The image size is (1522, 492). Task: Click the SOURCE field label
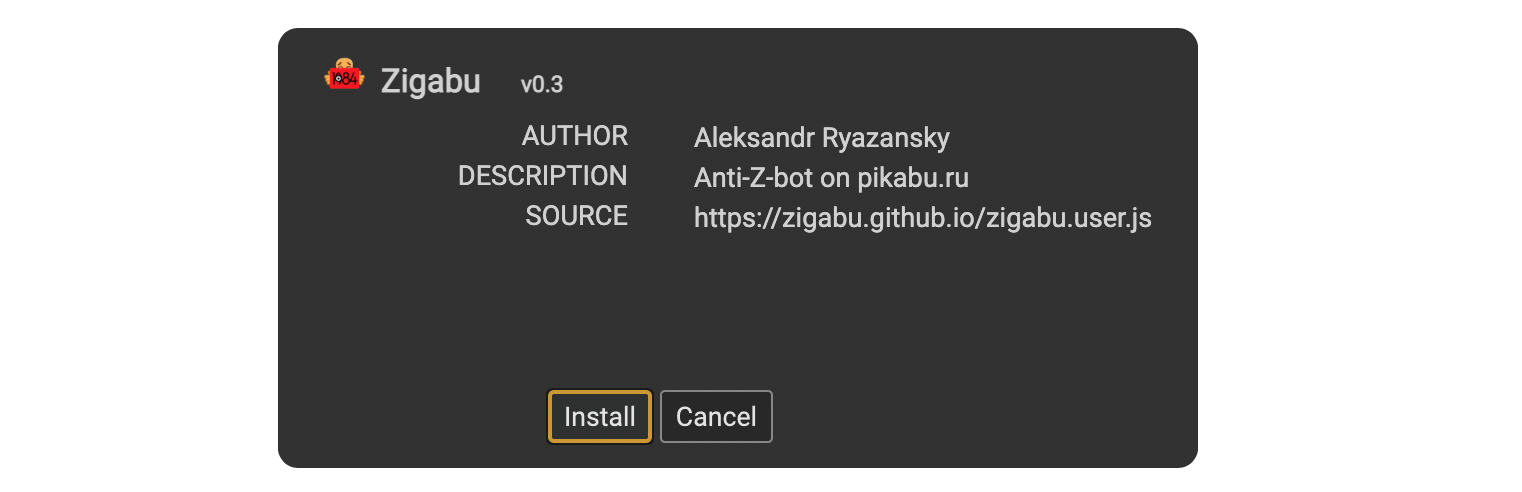(x=577, y=216)
